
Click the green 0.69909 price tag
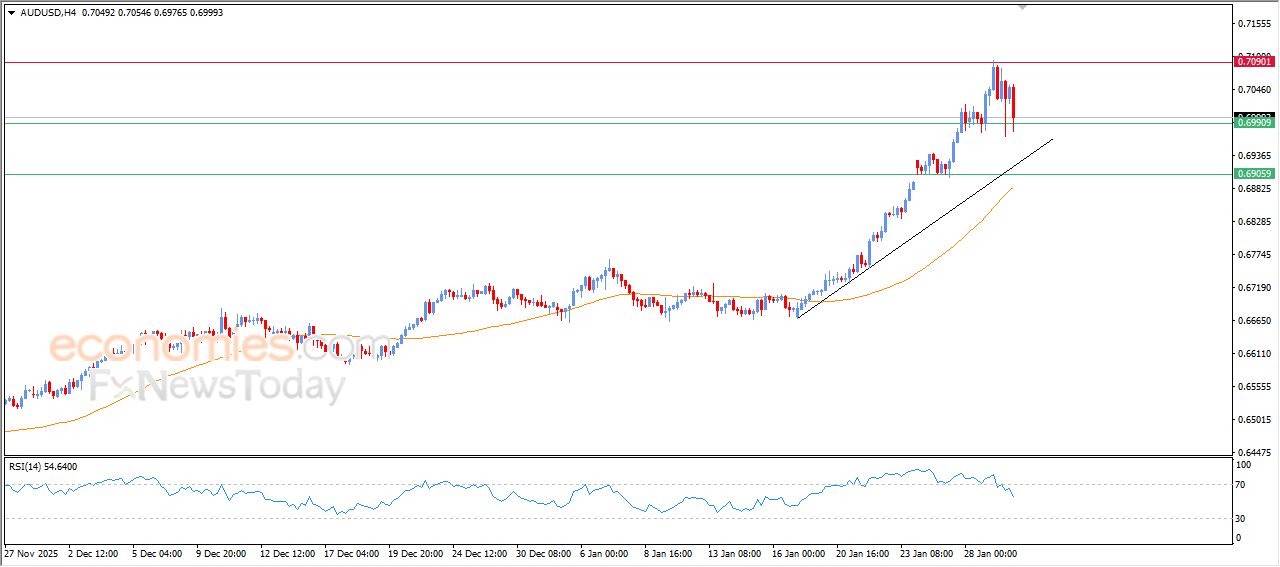1254,122
